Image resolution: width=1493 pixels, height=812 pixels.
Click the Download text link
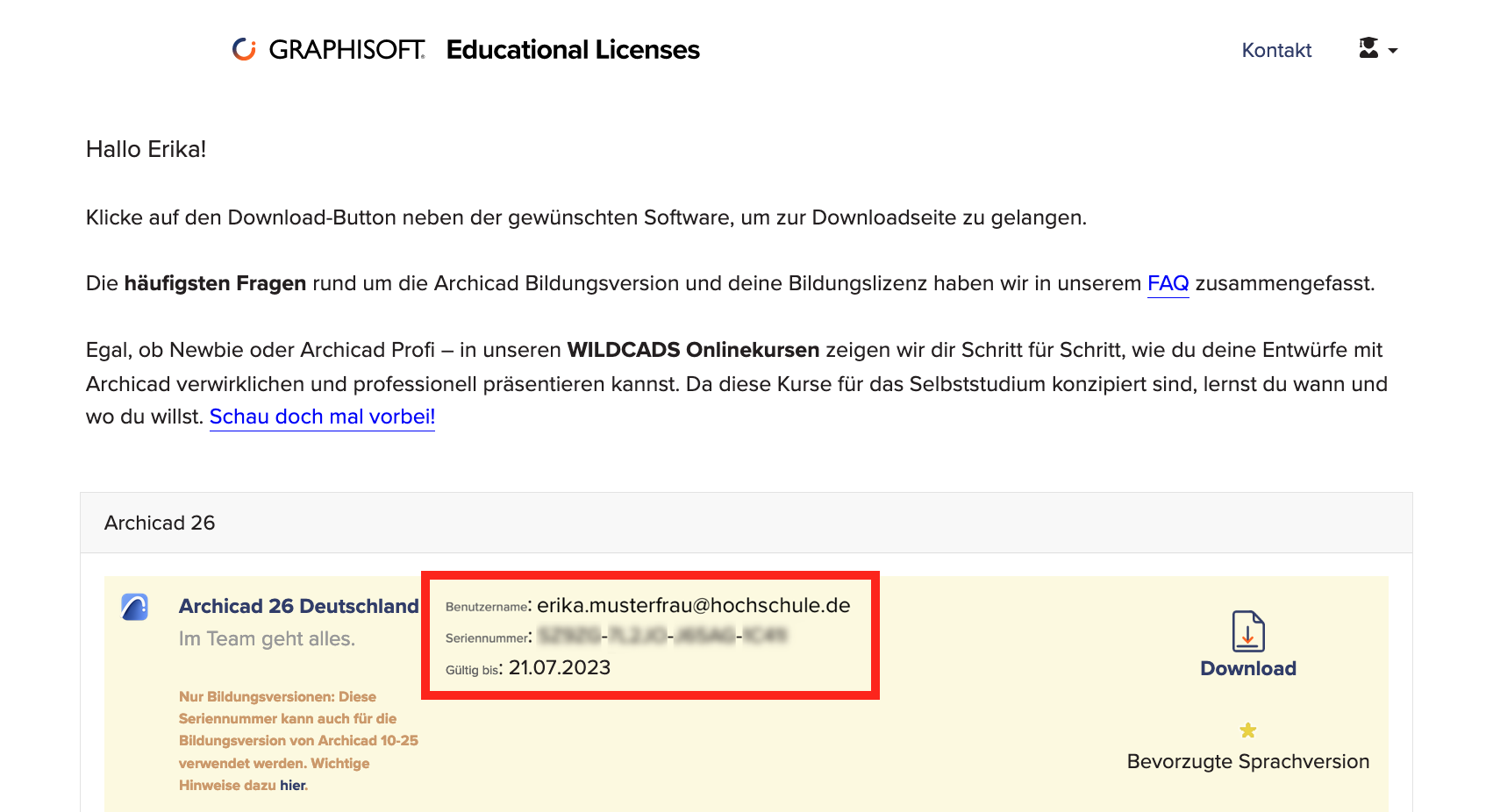coord(1248,668)
